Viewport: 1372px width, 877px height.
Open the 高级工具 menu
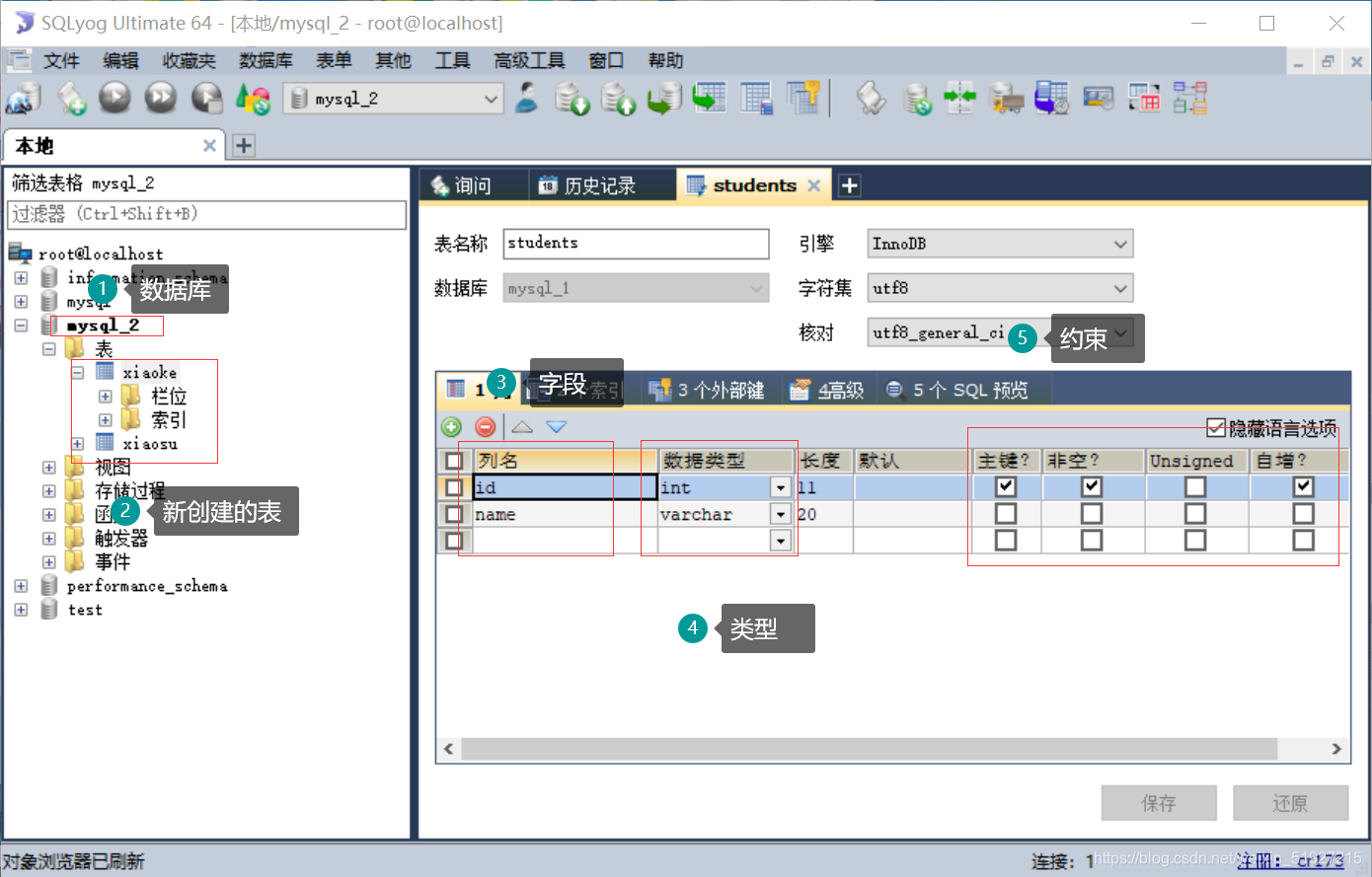coord(529,61)
